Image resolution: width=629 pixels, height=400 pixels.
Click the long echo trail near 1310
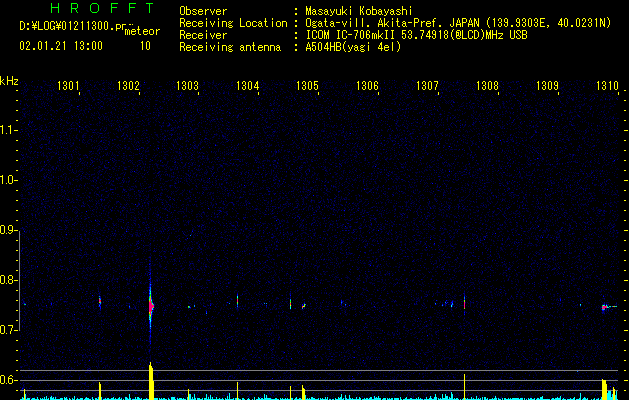[x=609, y=307]
